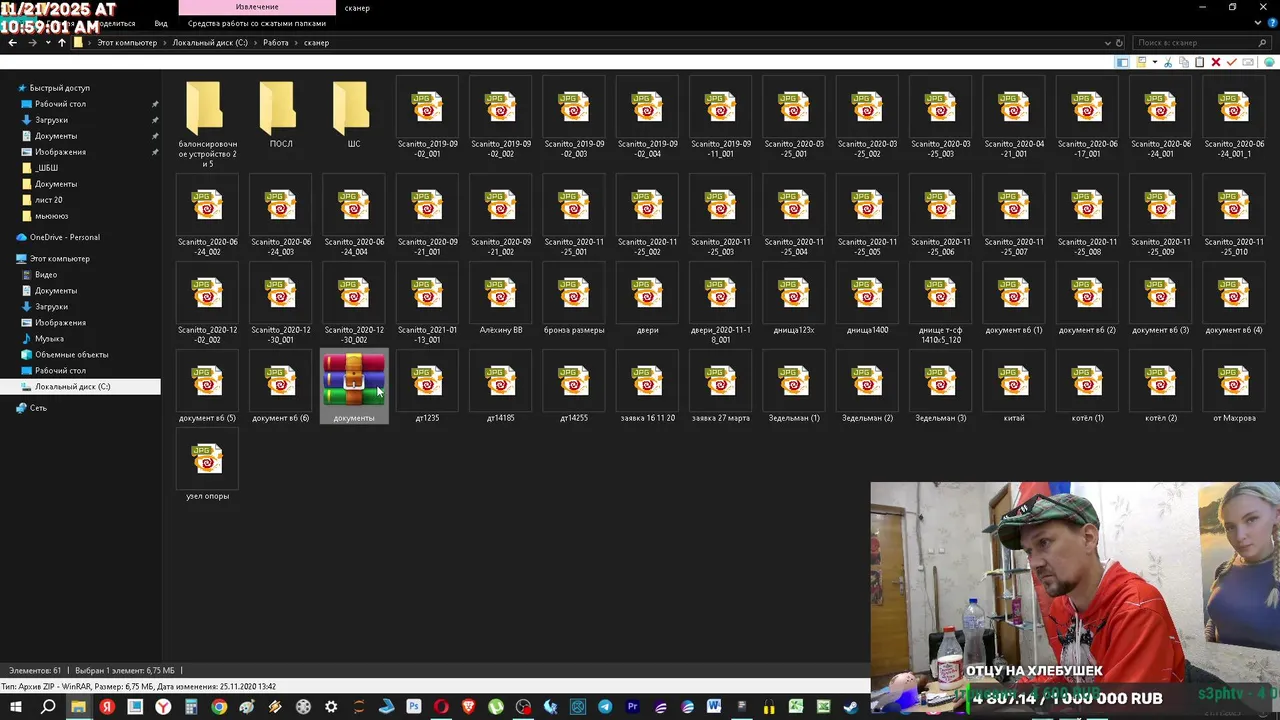1280x720 pixels.
Task: Cut selection using the scissors toolbar icon
Action: [1168, 62]
